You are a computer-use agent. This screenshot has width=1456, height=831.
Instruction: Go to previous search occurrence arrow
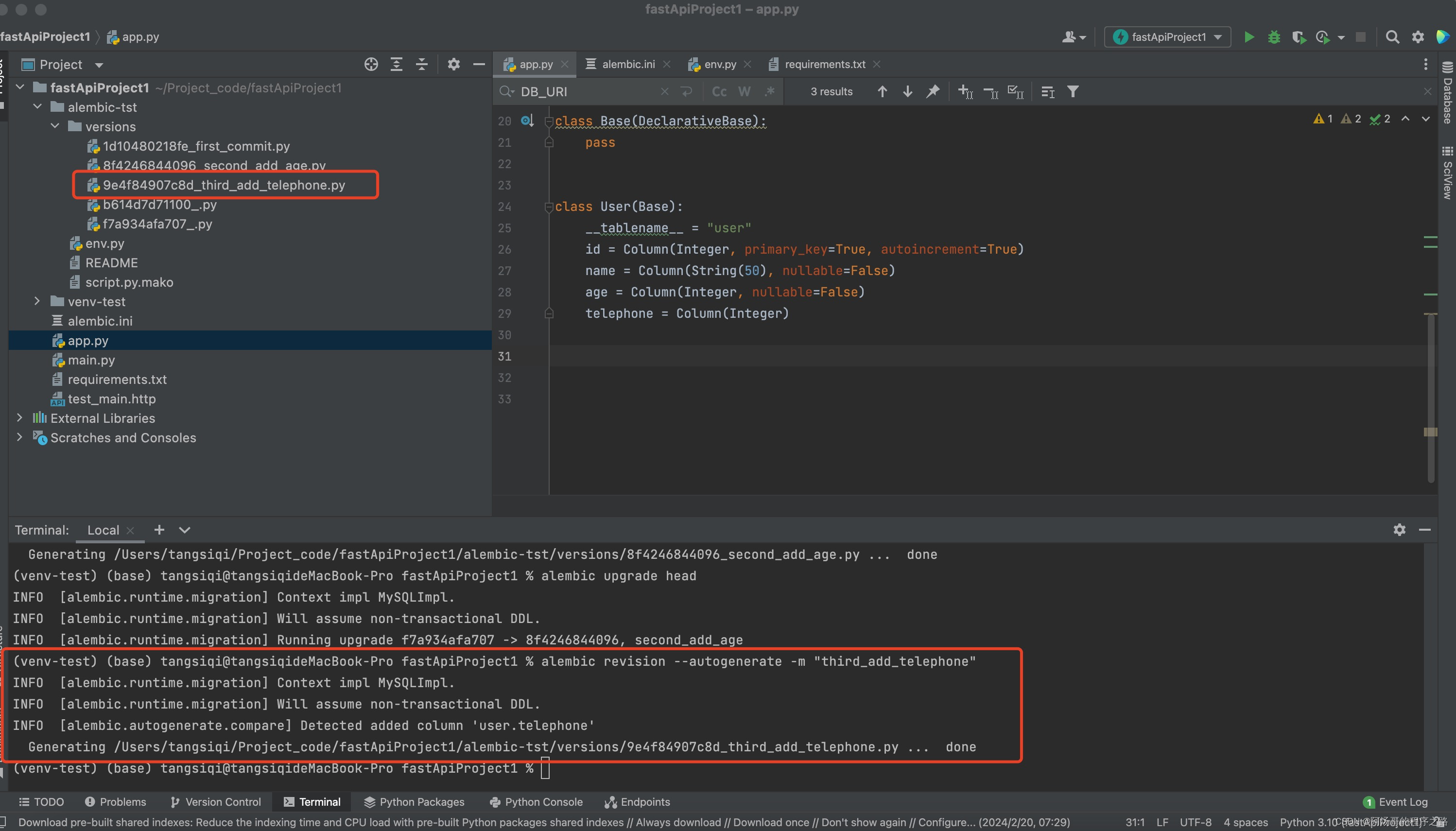coord(883,91)
